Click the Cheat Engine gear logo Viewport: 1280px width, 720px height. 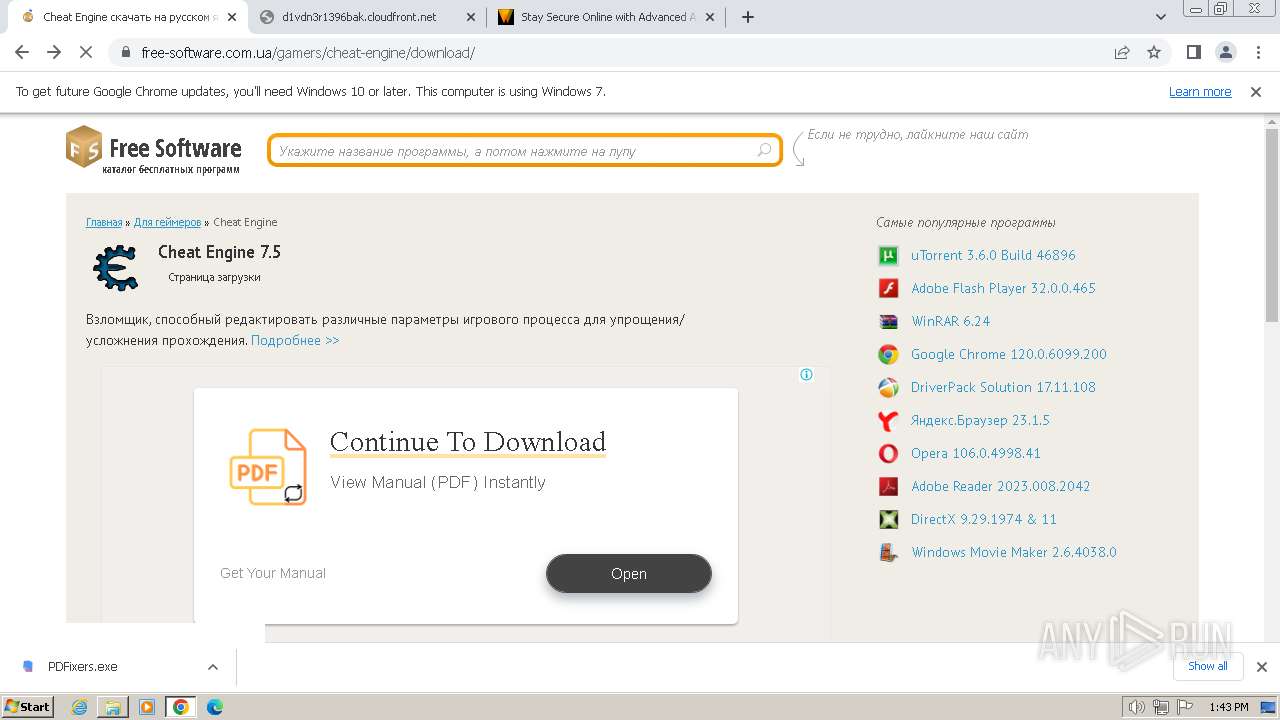click(116, 267)
